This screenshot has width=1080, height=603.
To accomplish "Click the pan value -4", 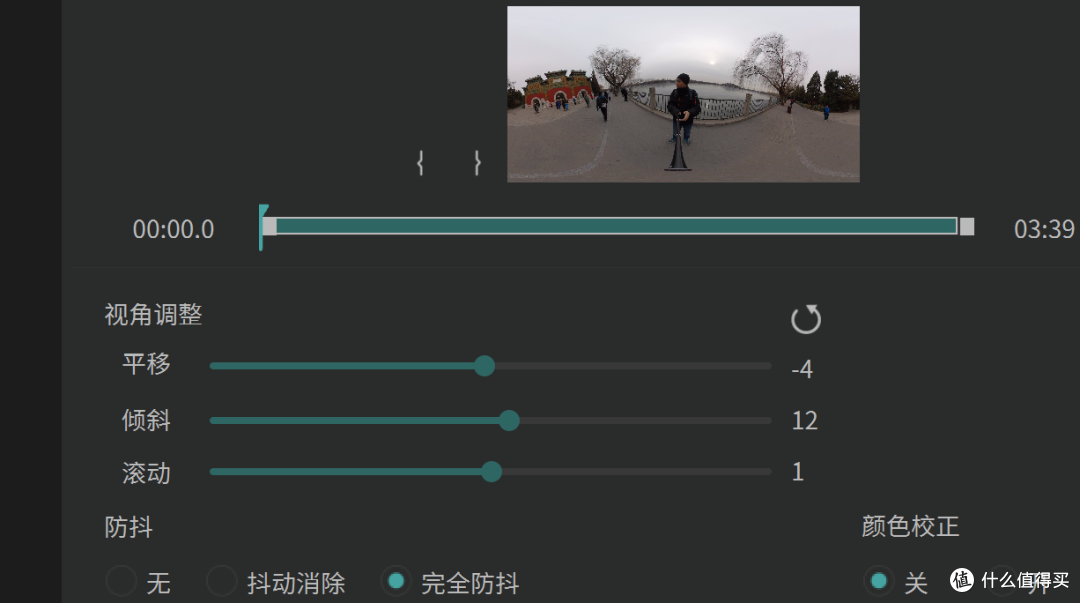I will [x=802, y=369].
